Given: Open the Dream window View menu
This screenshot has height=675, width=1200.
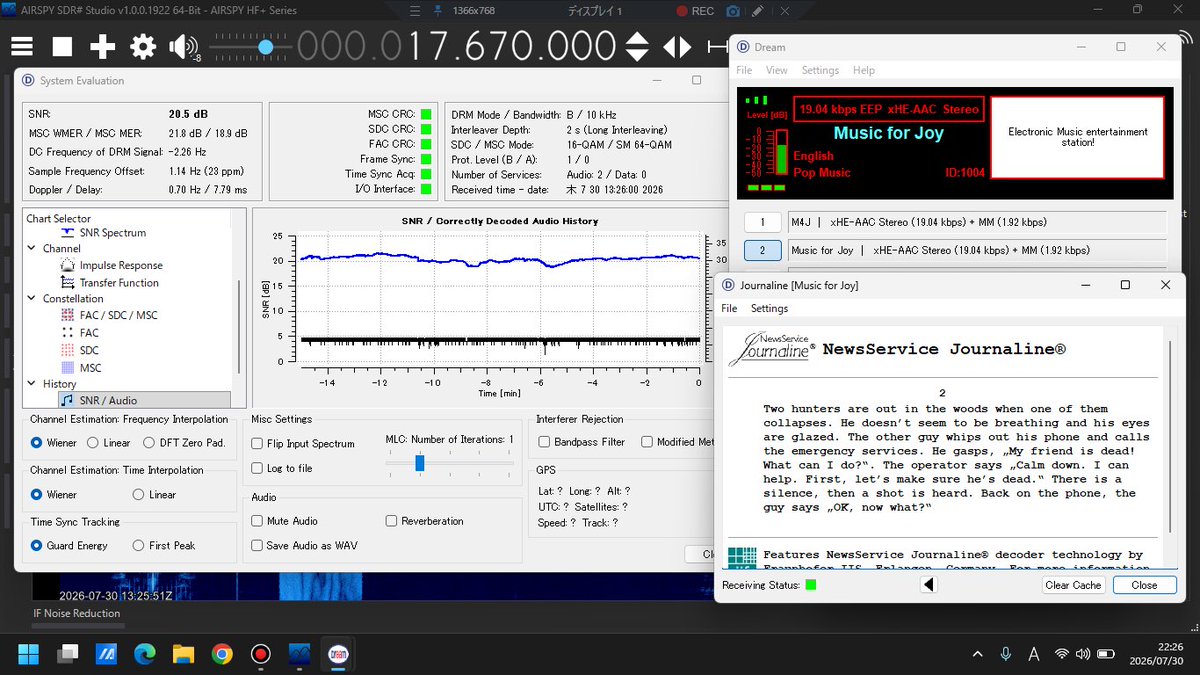Looking at the screenshot, I should click(777, 70).
